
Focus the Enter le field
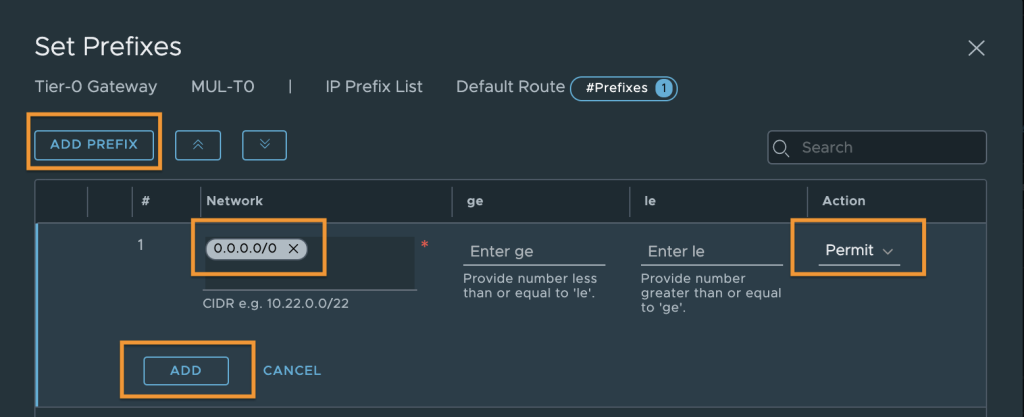pos(711,252)
